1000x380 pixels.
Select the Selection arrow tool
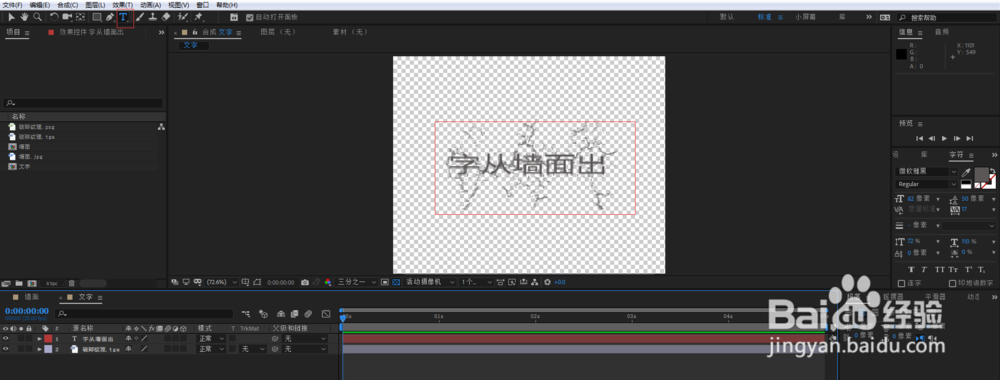11,17
